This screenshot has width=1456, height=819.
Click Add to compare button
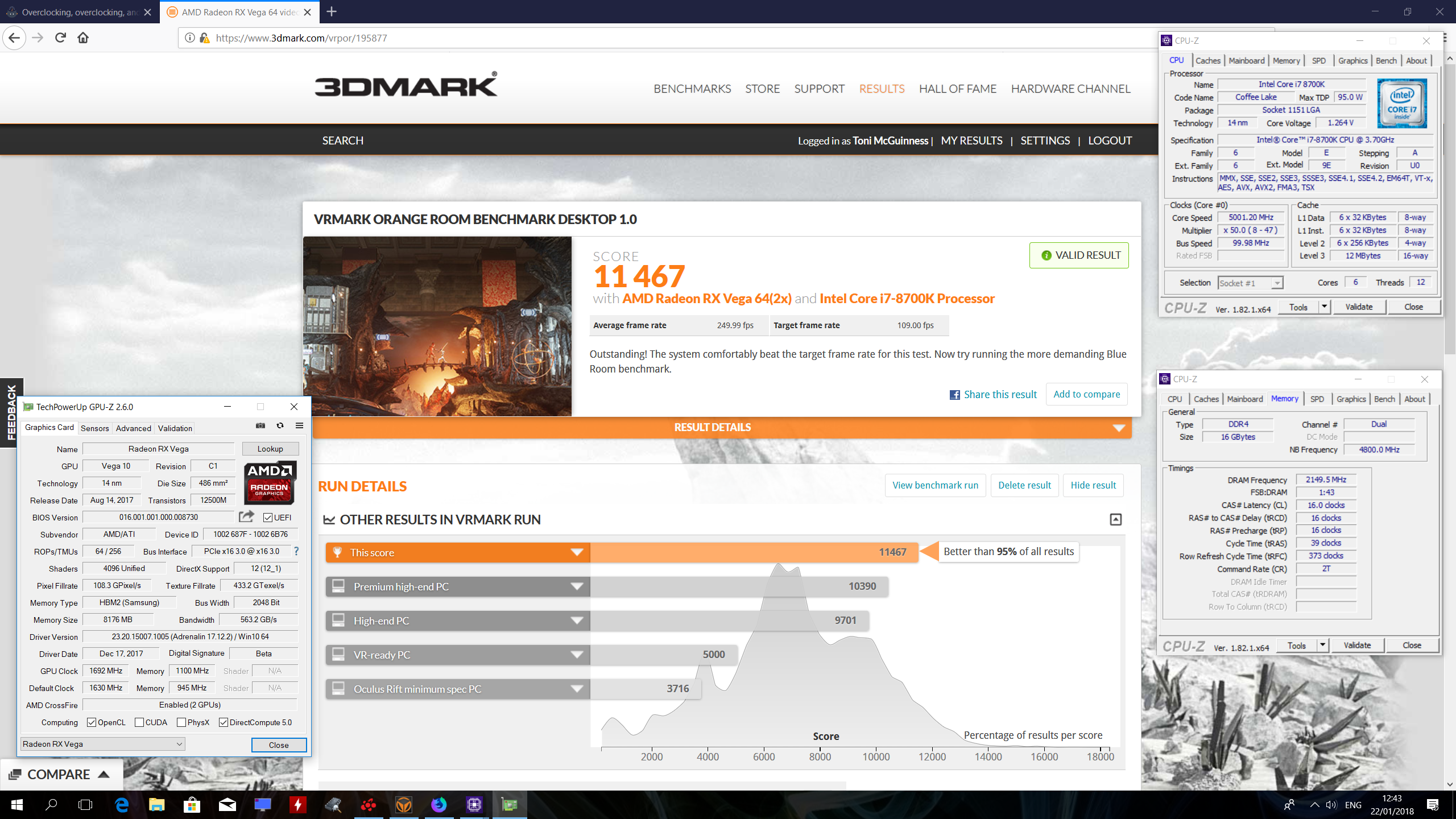[x=1087, y=394]
